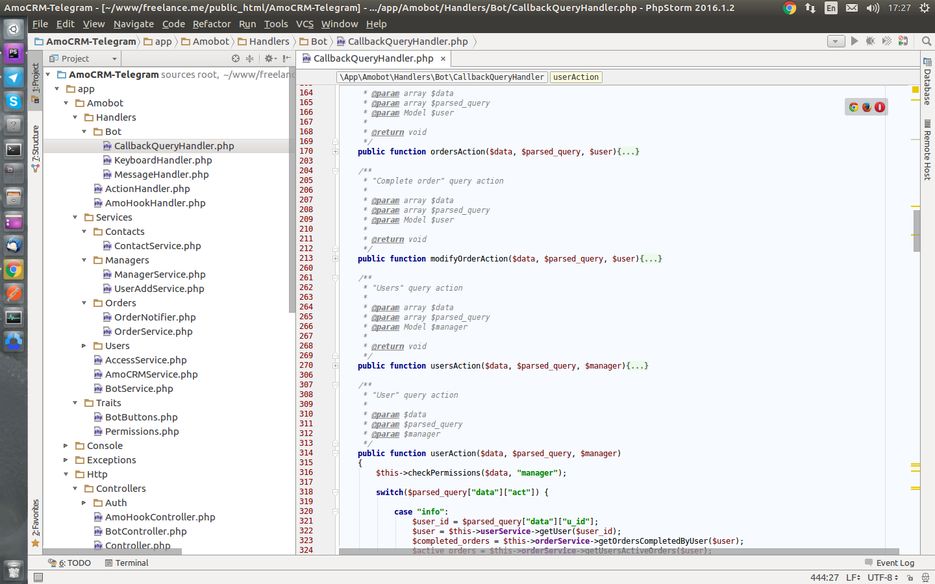Click the Debug bug icon

pos(870,41)
